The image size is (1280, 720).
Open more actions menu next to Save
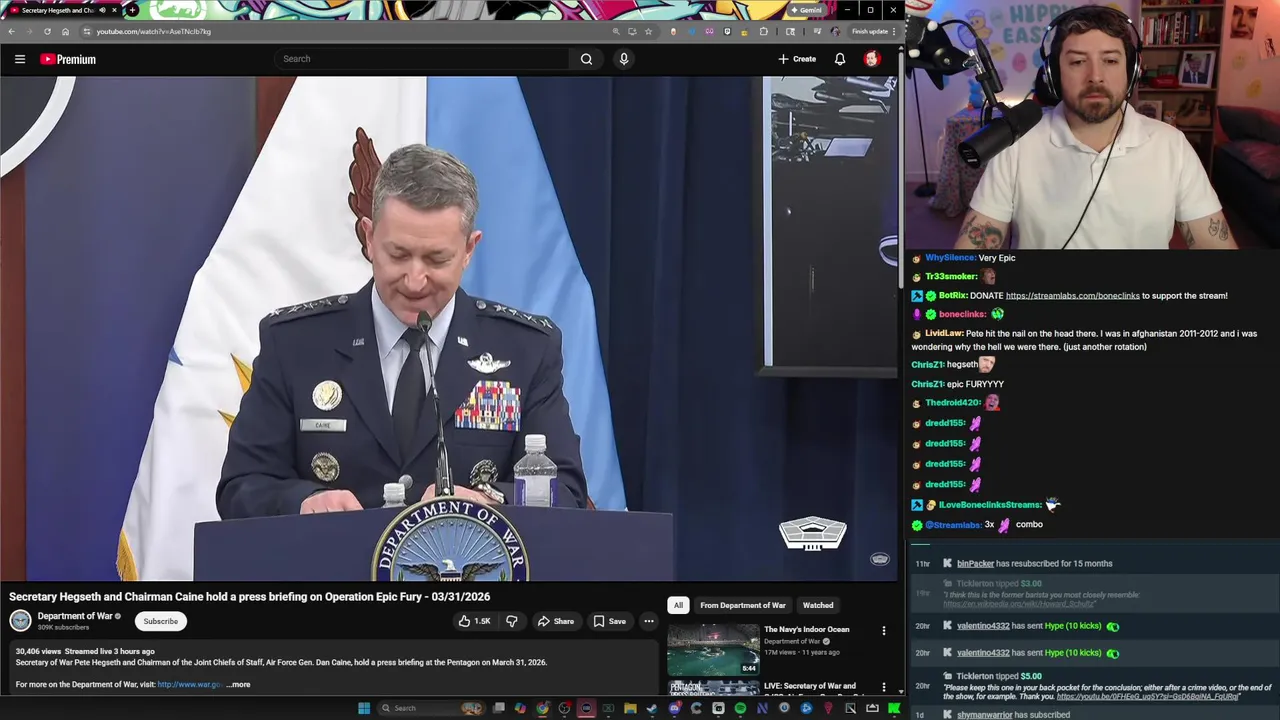(649, 621)
